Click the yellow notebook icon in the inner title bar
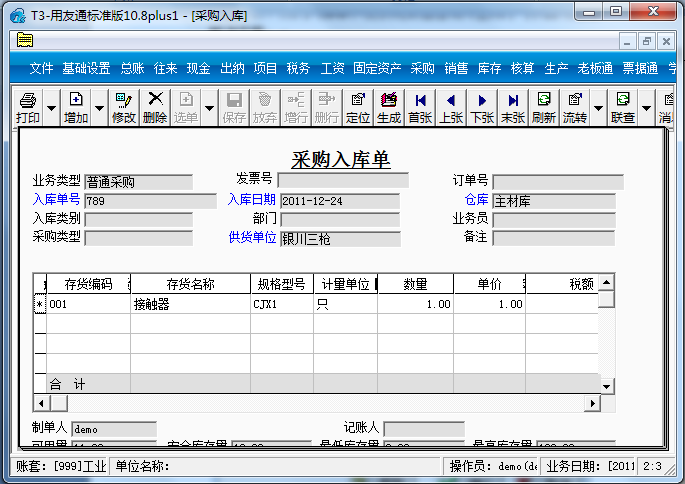 [25, 40]
